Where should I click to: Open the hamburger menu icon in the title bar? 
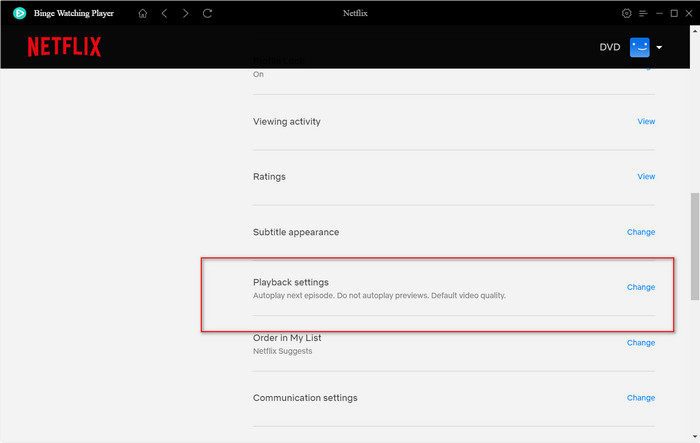tap(643, 13)
